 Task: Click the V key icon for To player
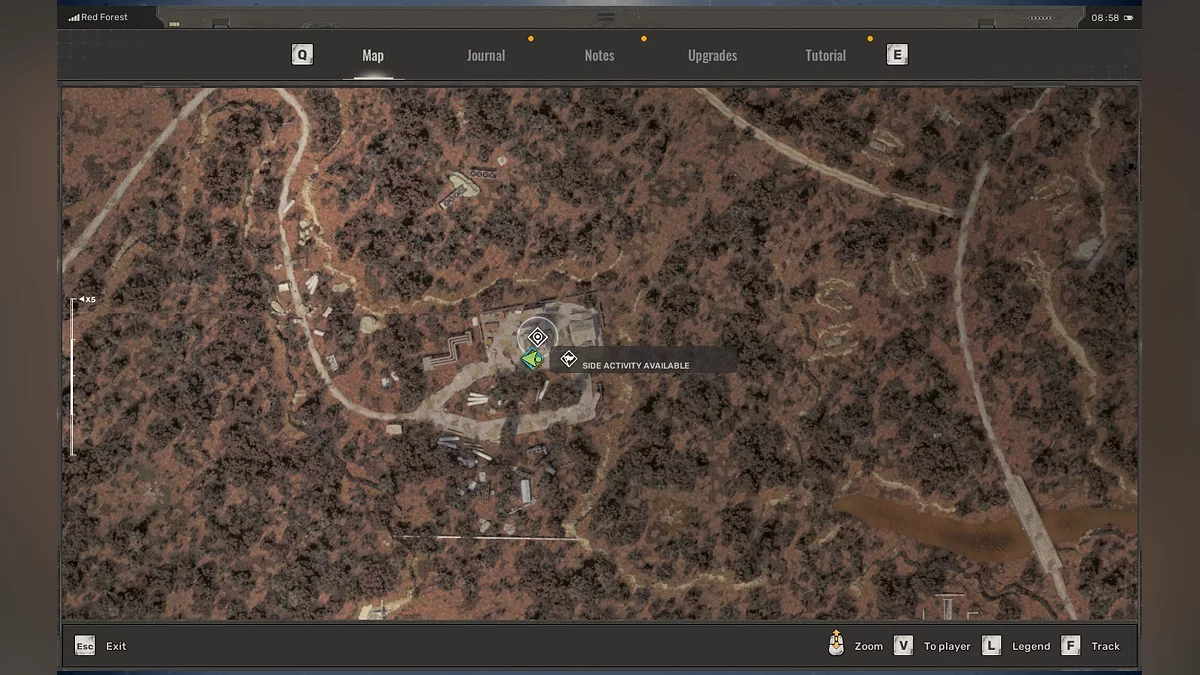[x=903, y=646]
